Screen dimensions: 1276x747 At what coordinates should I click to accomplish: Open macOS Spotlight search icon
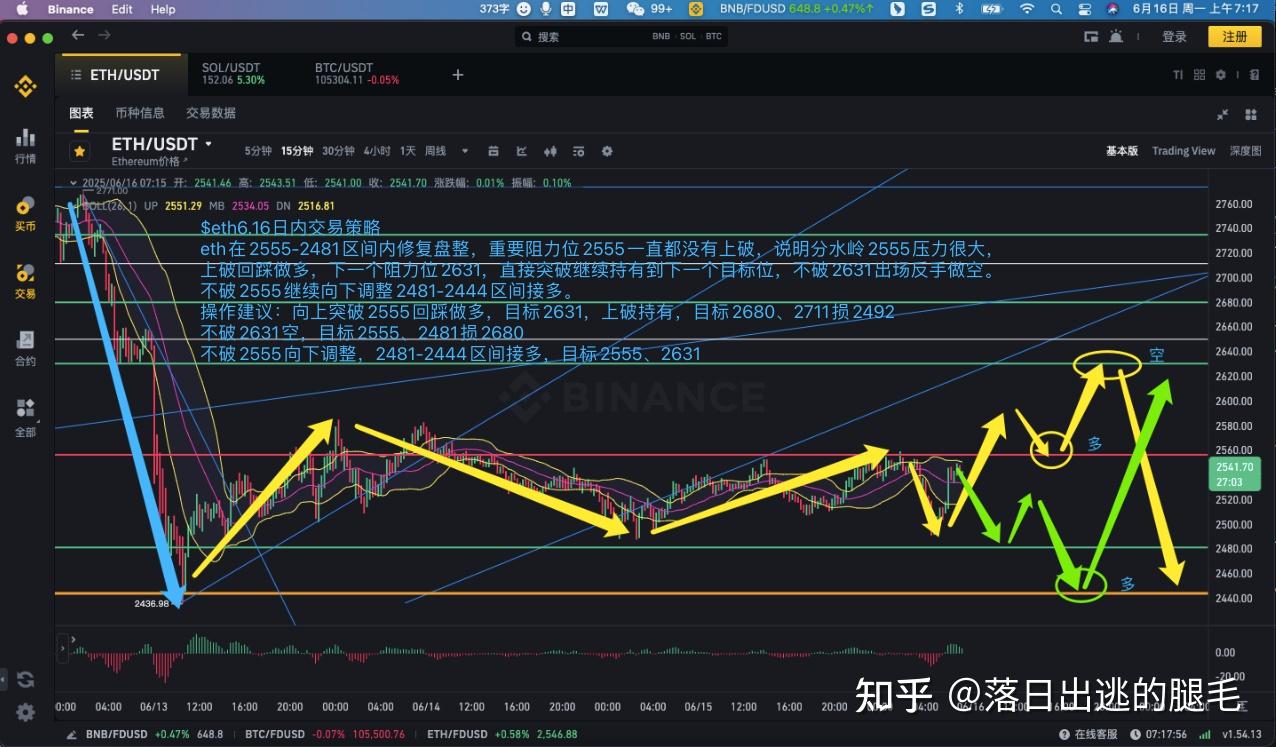1056,9
